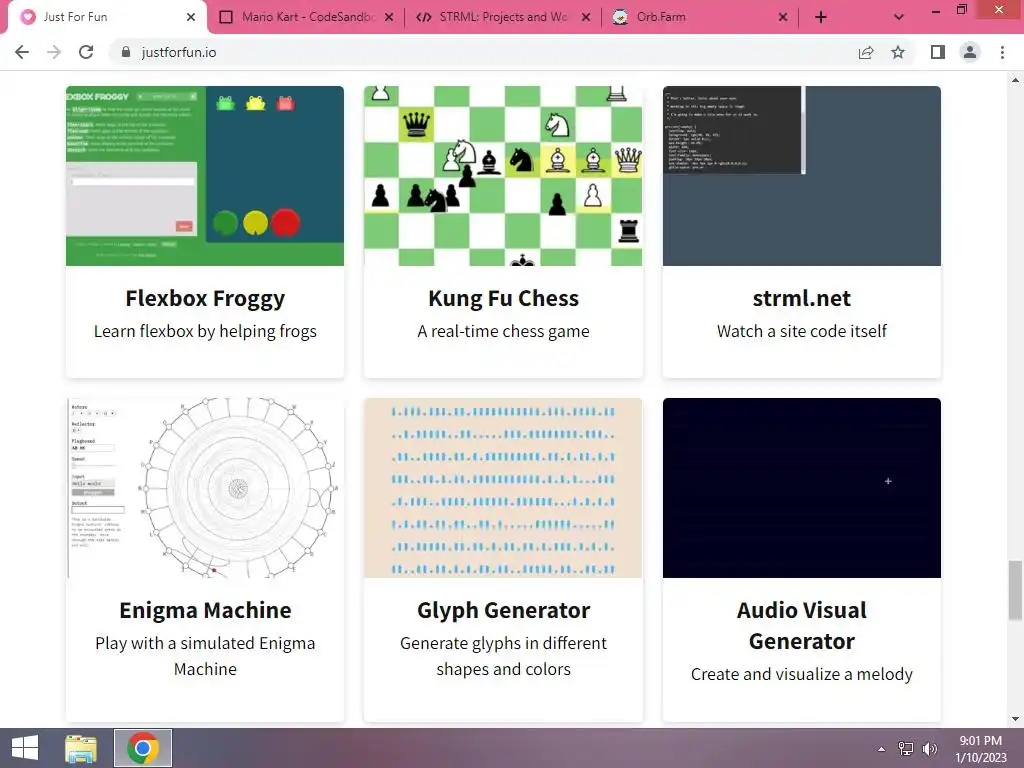This screenshot has width=1024, height=768.
Task: Click the justforfun.io address bar
Action: [483, 52]
